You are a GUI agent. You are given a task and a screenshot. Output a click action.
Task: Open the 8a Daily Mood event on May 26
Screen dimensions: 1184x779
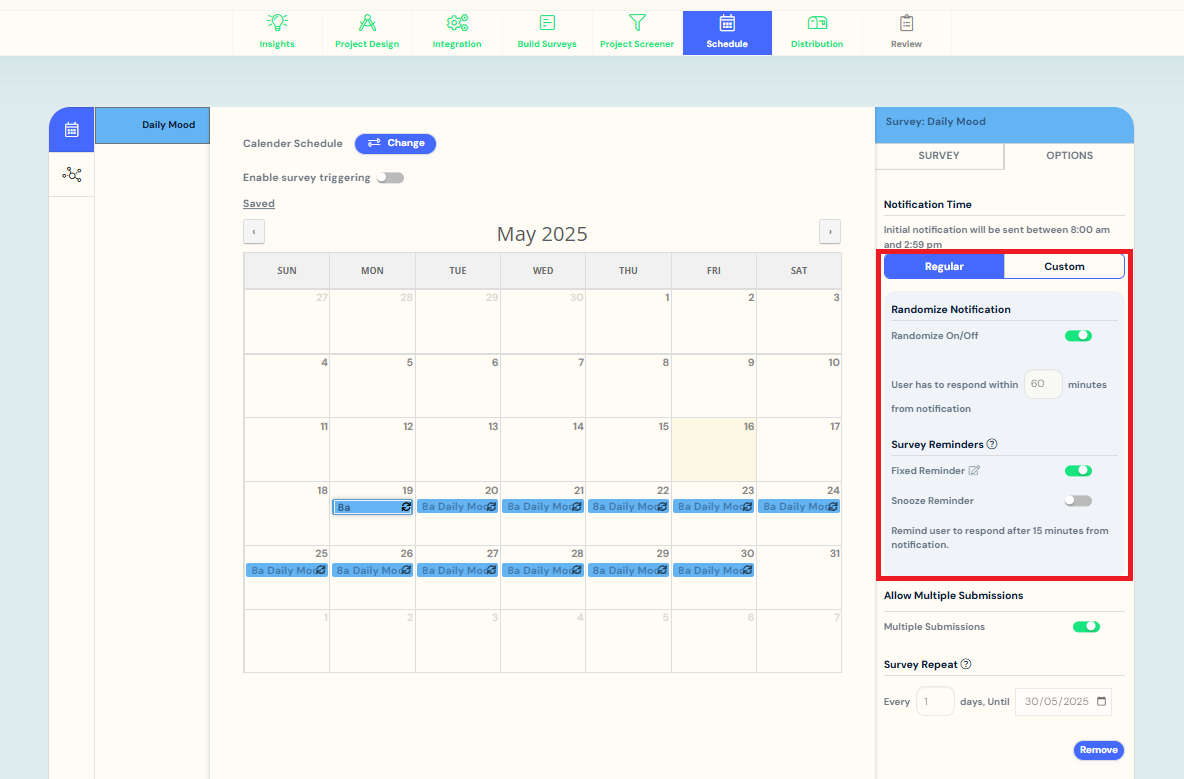click(372, 570)
